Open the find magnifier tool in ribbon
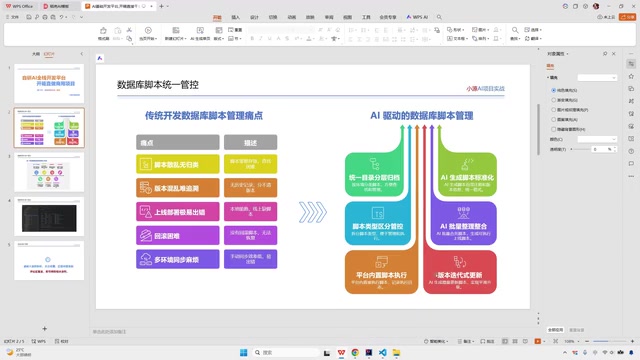This screenshot has width=640, height=360. tap(515, 30)
